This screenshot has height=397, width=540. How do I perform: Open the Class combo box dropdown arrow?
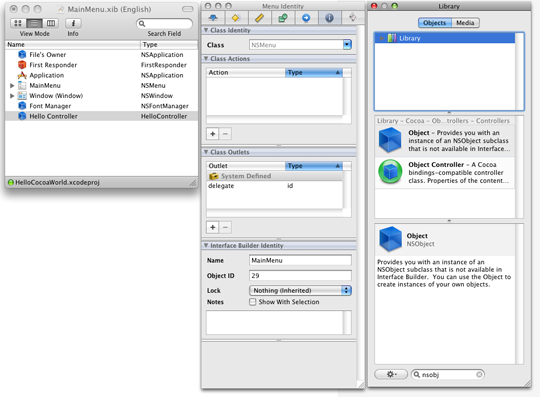tap(347, 45)
